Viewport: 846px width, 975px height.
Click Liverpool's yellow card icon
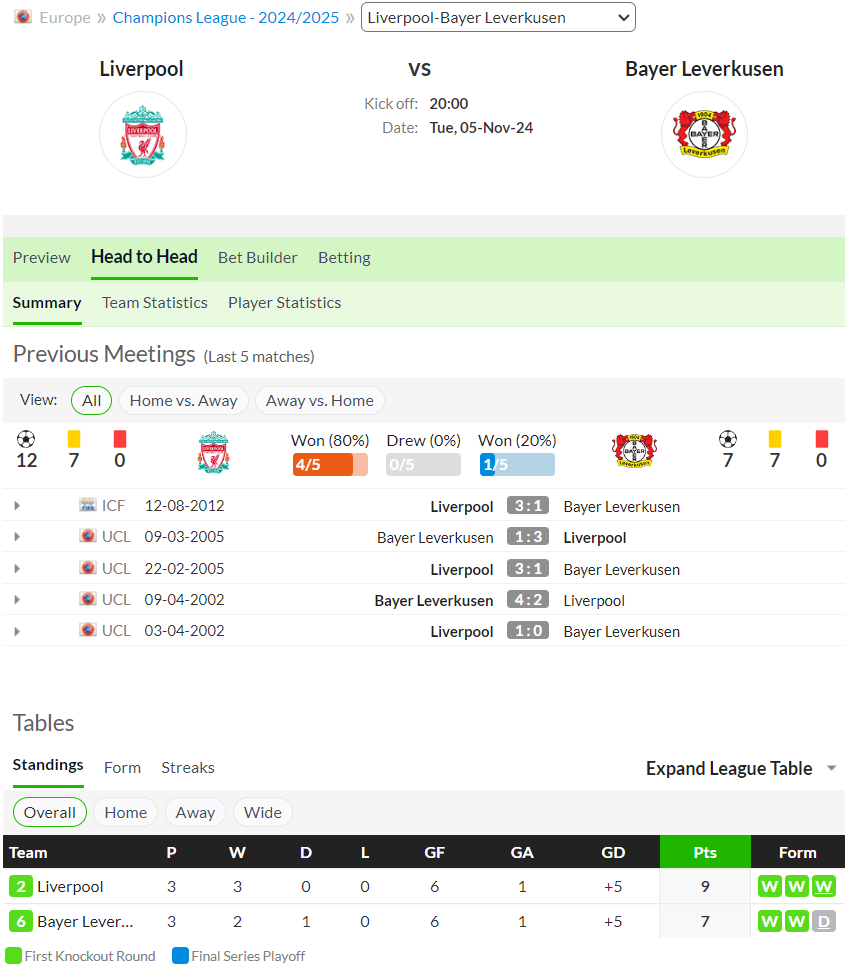(x=74, y=439)
